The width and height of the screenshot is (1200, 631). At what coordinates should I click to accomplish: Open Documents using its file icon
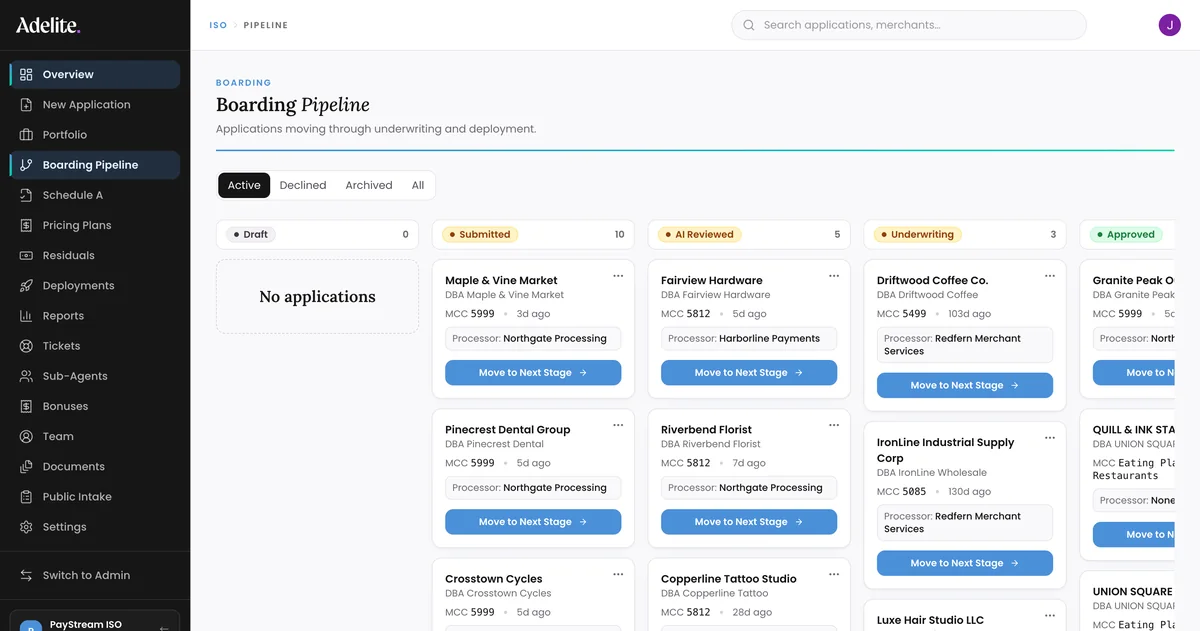26,467
